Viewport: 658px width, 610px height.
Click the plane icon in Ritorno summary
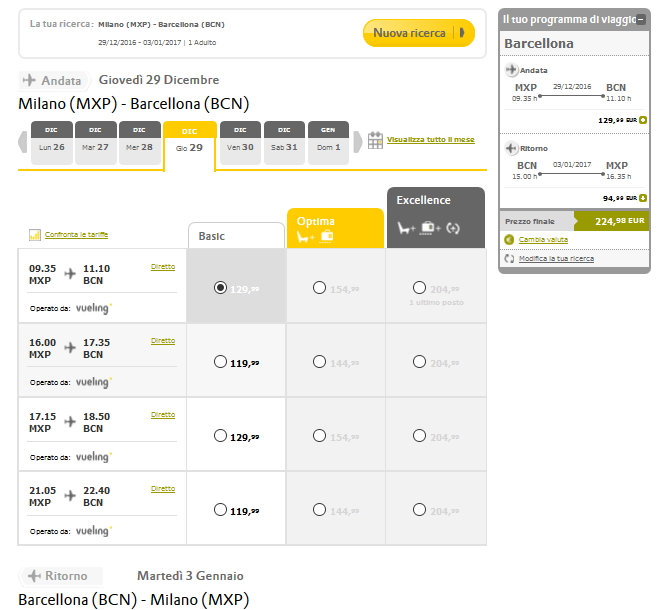[512, 148]
